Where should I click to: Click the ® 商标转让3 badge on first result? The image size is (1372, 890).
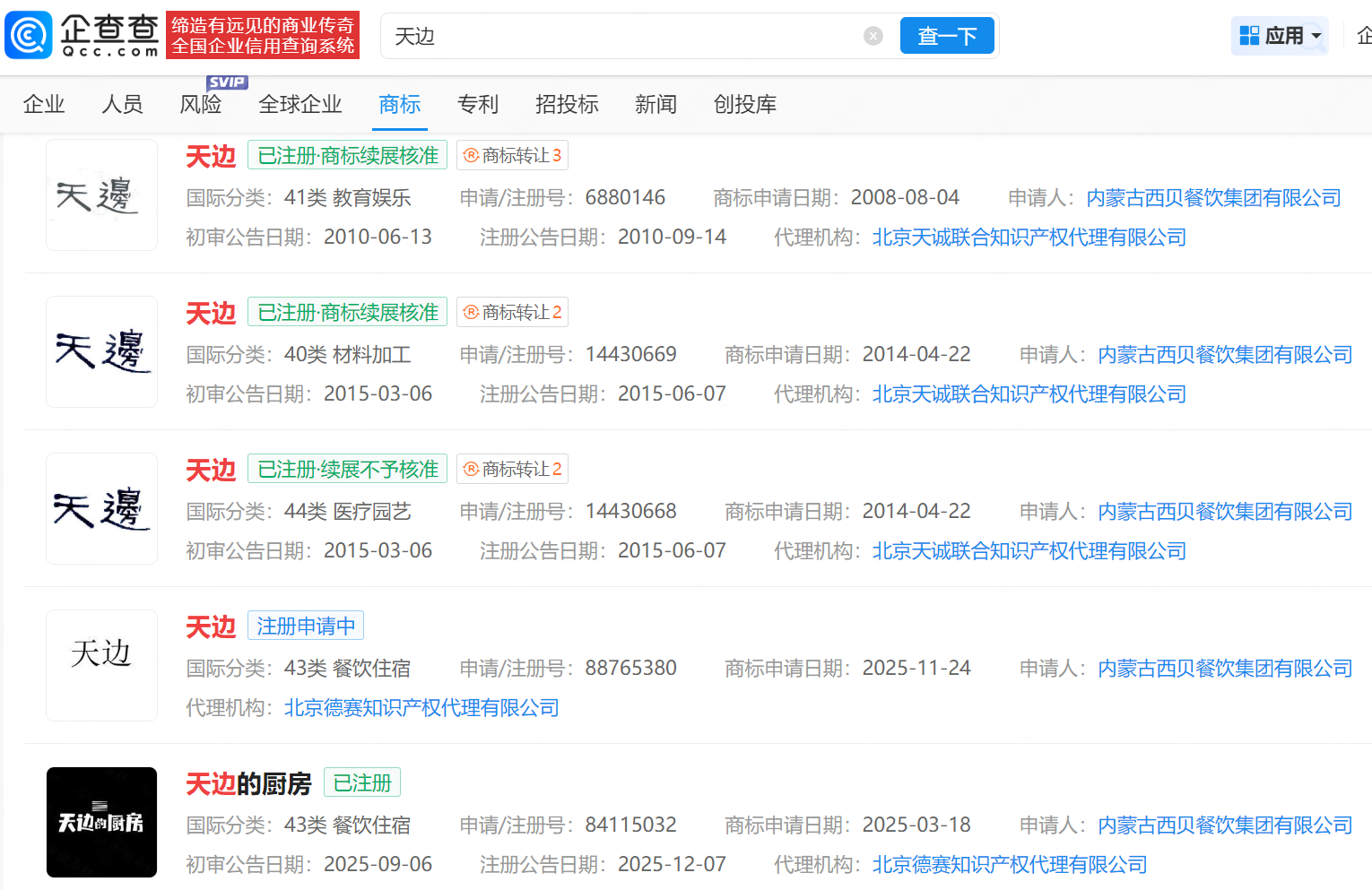click(x=512, y=155)
